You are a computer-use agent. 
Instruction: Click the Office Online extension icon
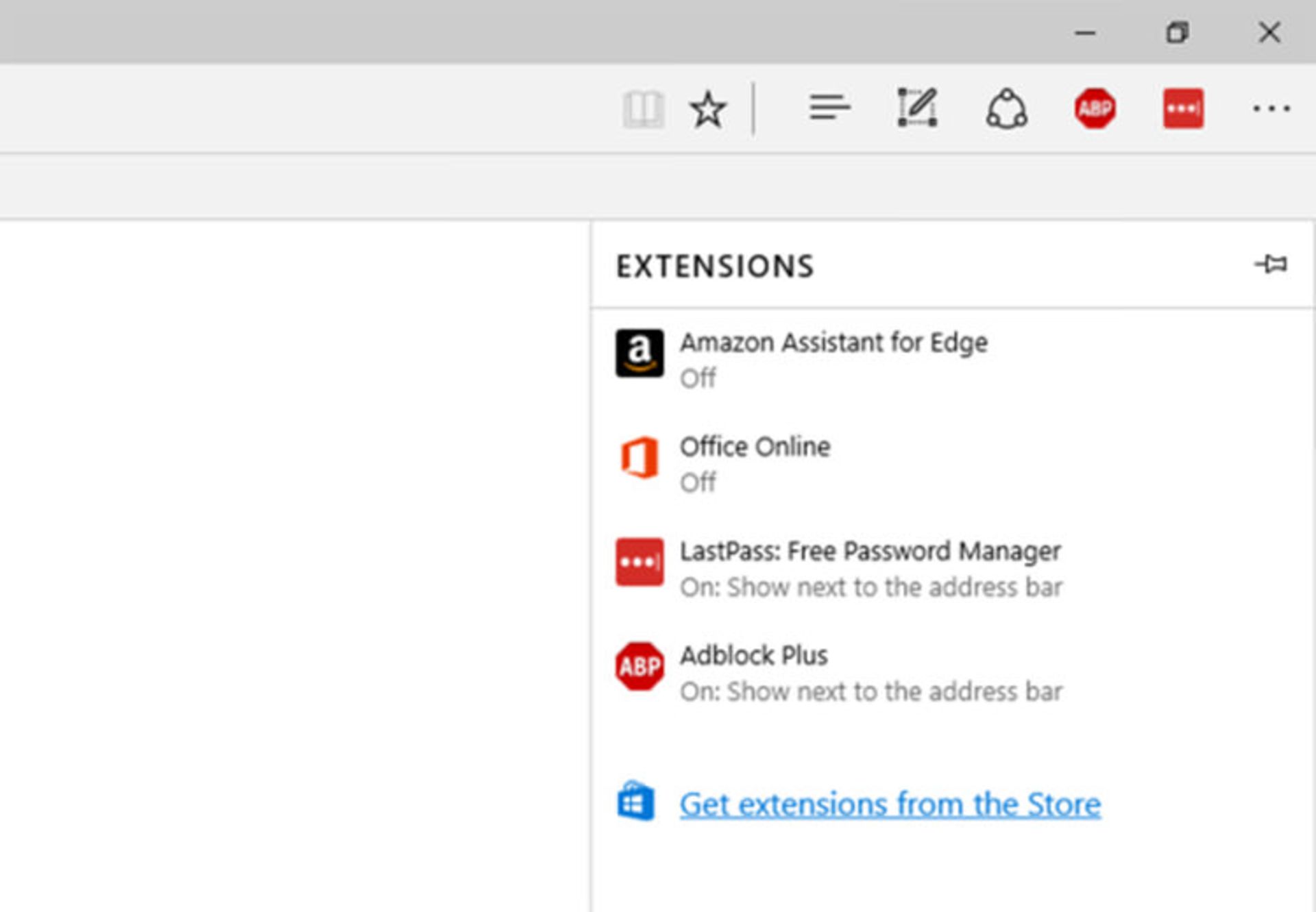[639, 457]
